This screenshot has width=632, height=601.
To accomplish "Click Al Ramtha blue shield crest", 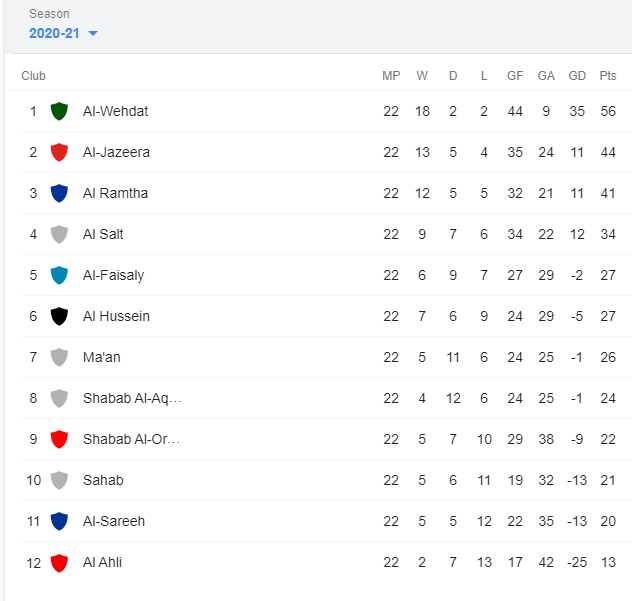I will pyautogui.click(x=59, y=193).
